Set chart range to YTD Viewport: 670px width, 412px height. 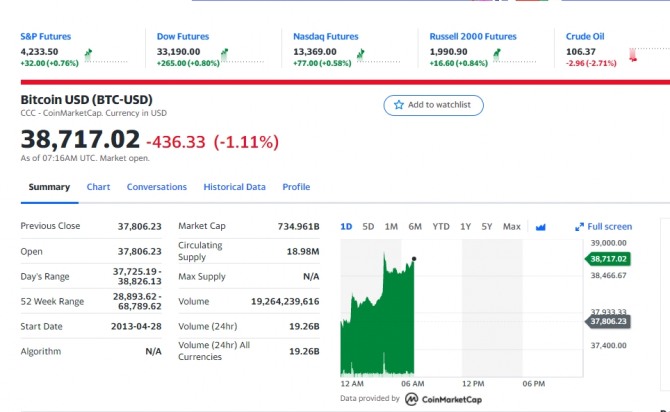[x=441, y=227]
